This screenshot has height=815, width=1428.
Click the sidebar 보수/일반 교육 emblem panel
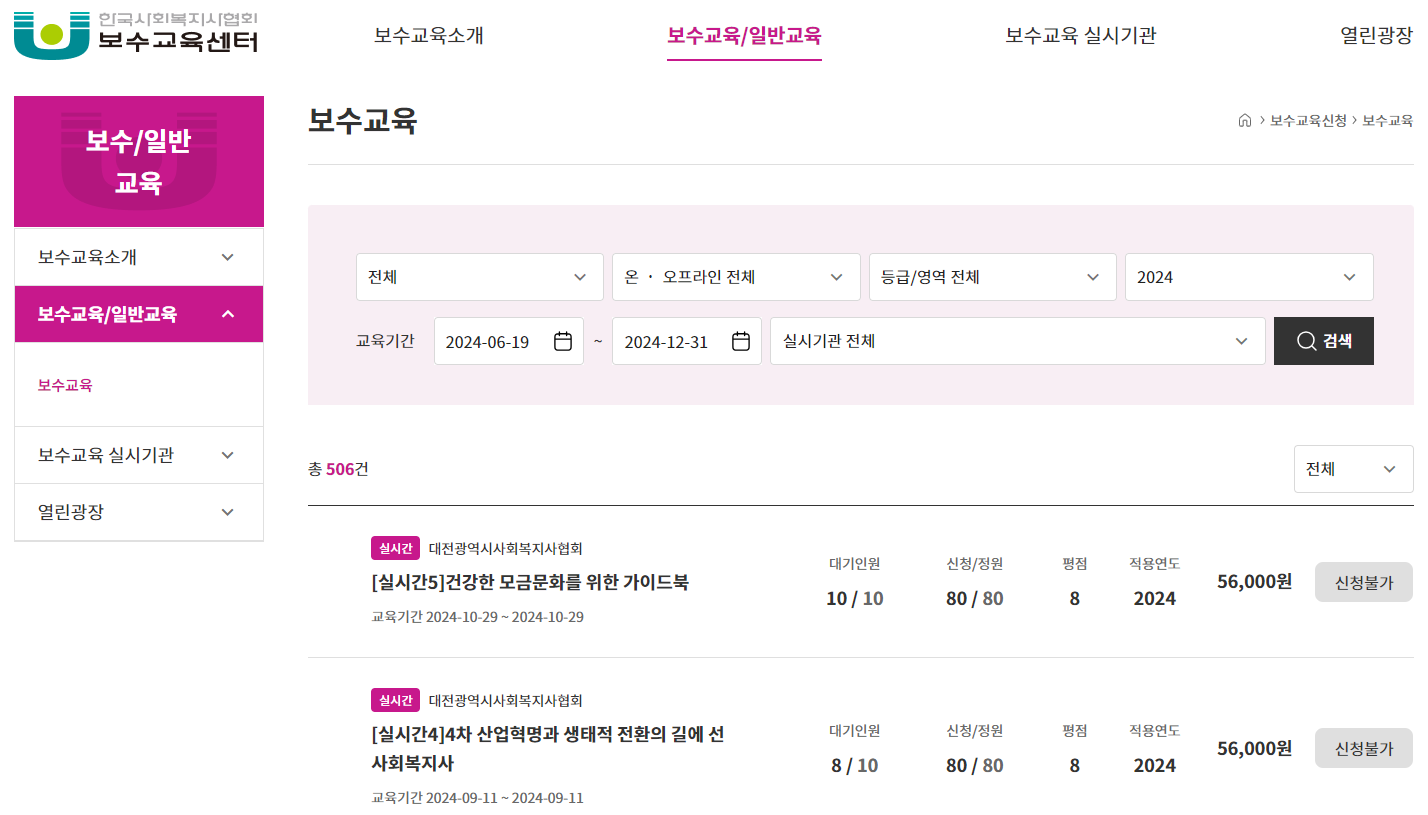click(x=138, y=161)
